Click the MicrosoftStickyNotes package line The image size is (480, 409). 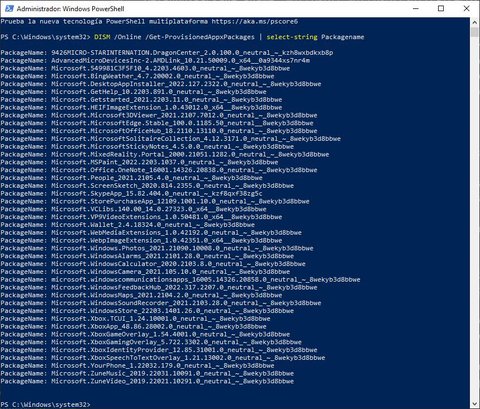click(x=147, y=147)
